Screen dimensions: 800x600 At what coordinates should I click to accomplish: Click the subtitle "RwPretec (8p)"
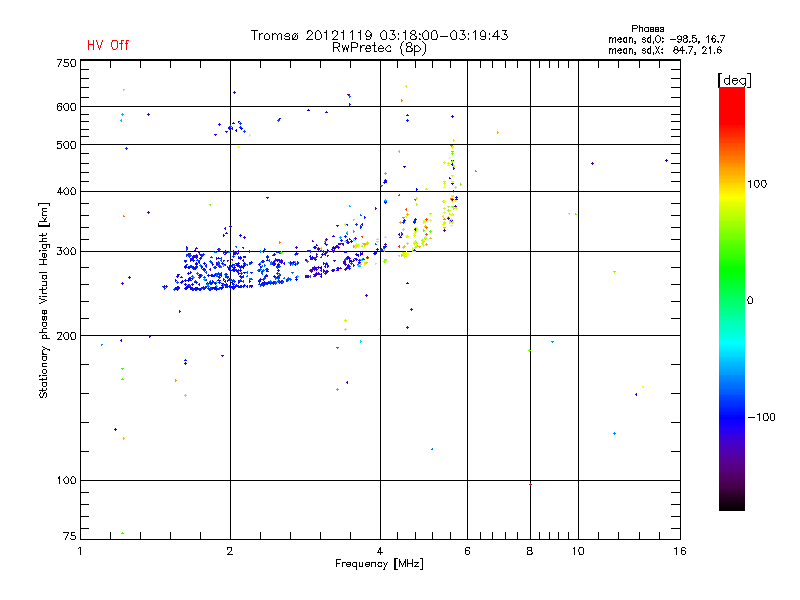point(379,48)
